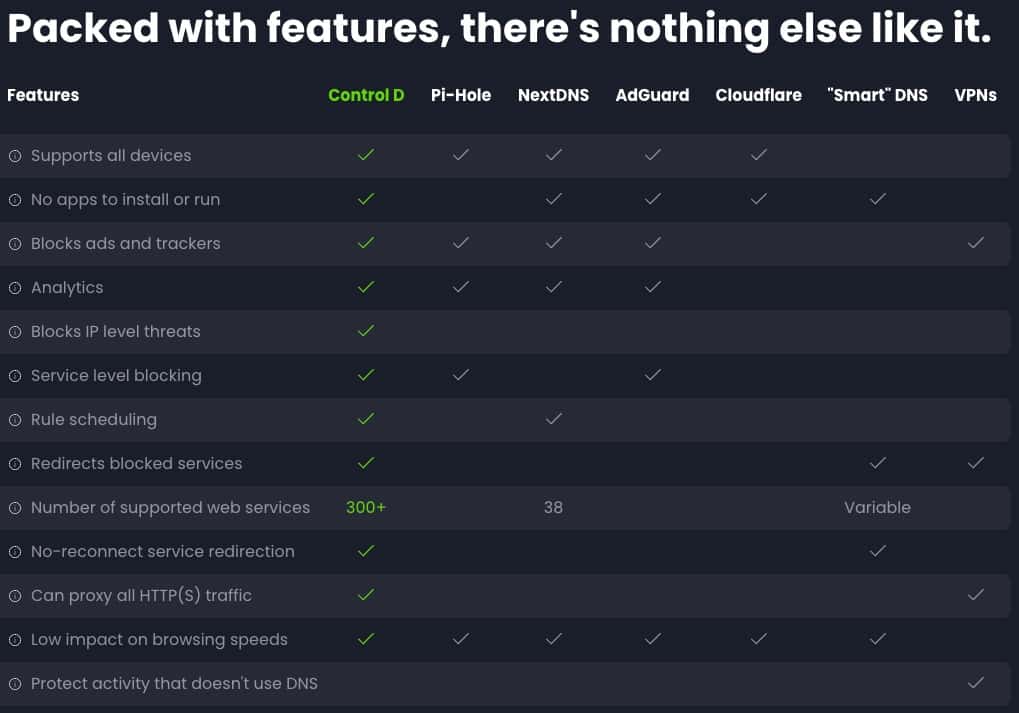1019x713 pixels.
Task: Select the "Smart" DNS checkmark for No-reconnect service redirection
Action: coord(877,551)
